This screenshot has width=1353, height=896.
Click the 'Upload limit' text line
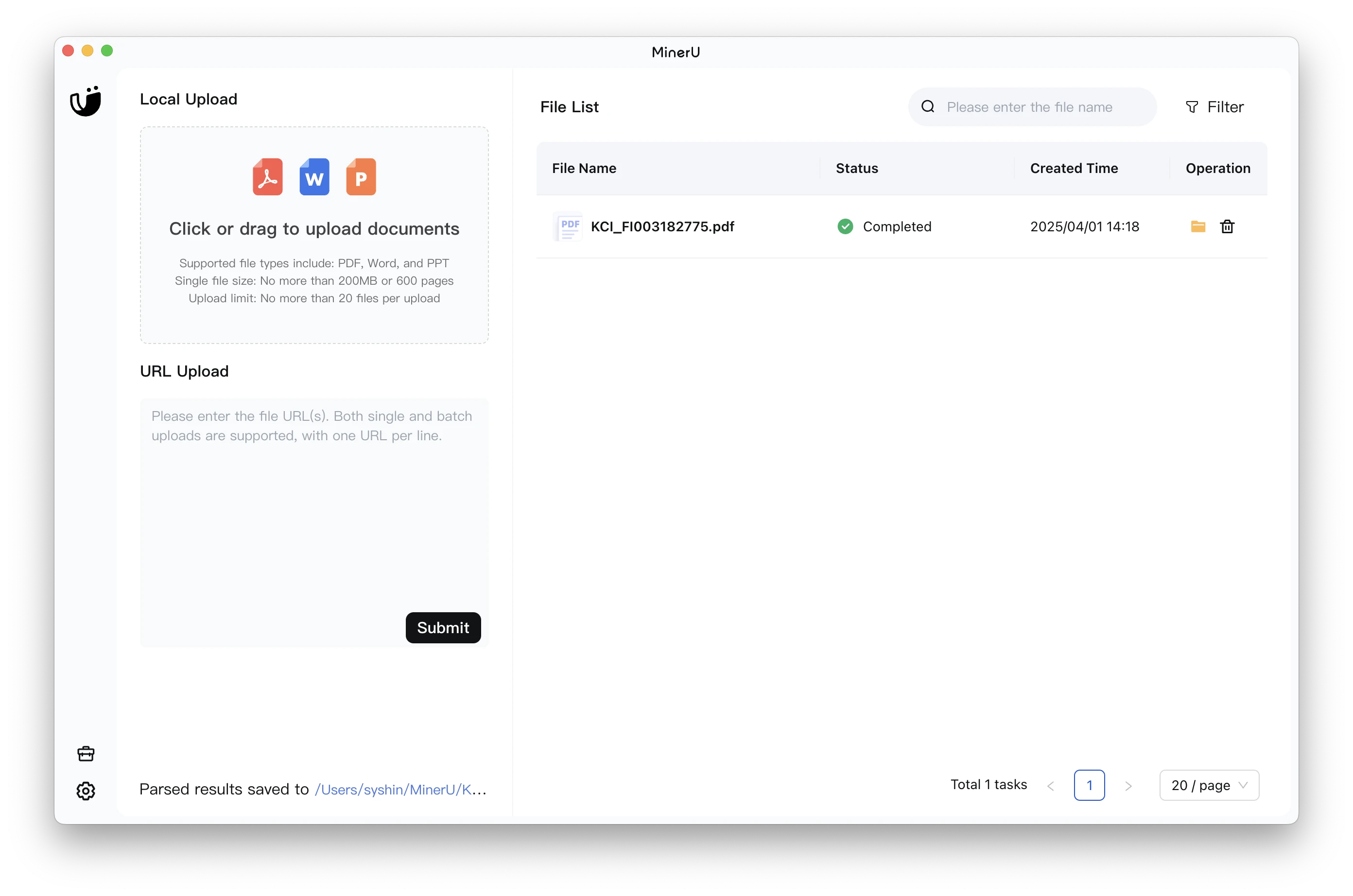point(314,298)
